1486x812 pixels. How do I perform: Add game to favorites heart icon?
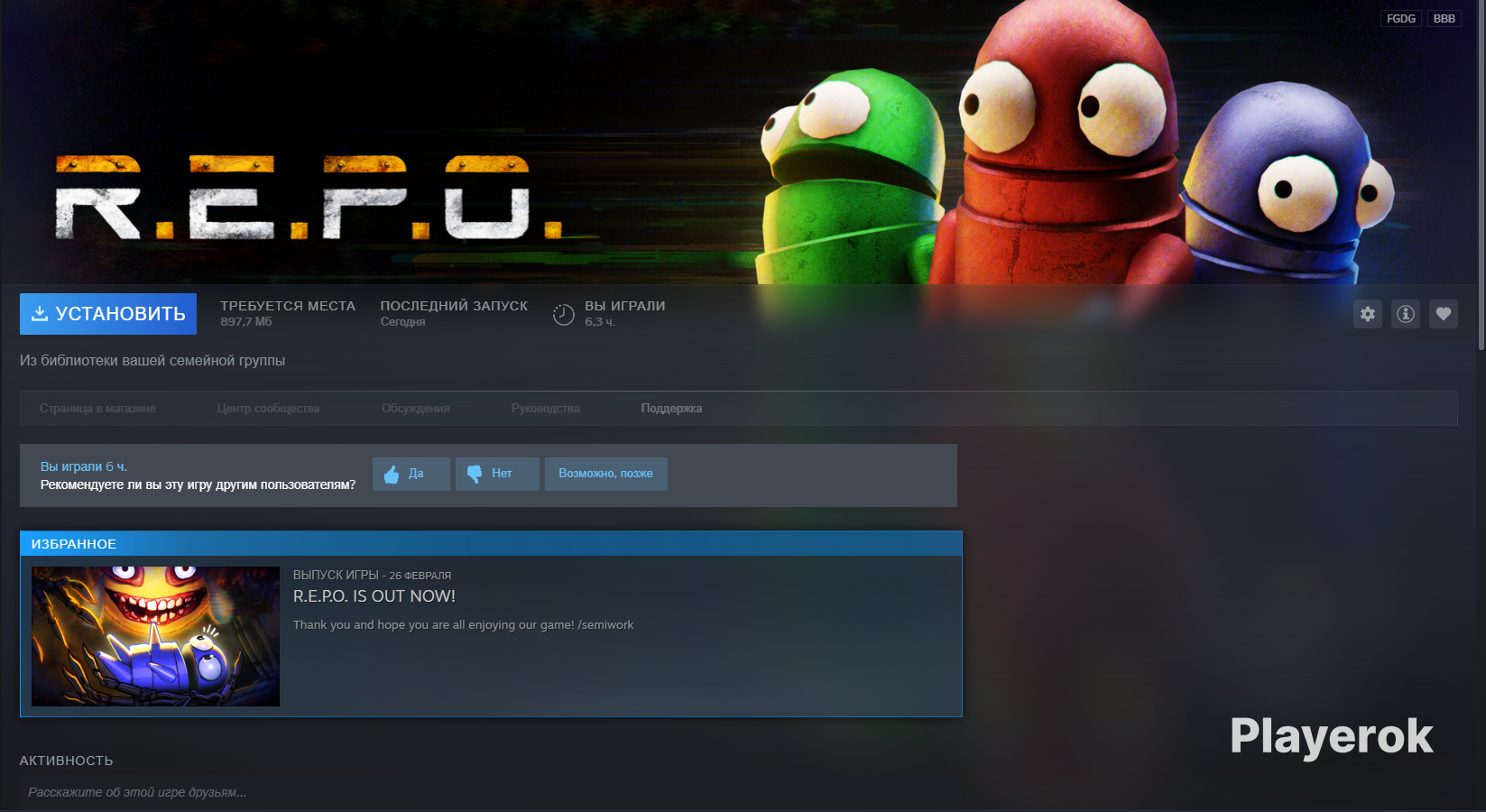coord(1444,314)
